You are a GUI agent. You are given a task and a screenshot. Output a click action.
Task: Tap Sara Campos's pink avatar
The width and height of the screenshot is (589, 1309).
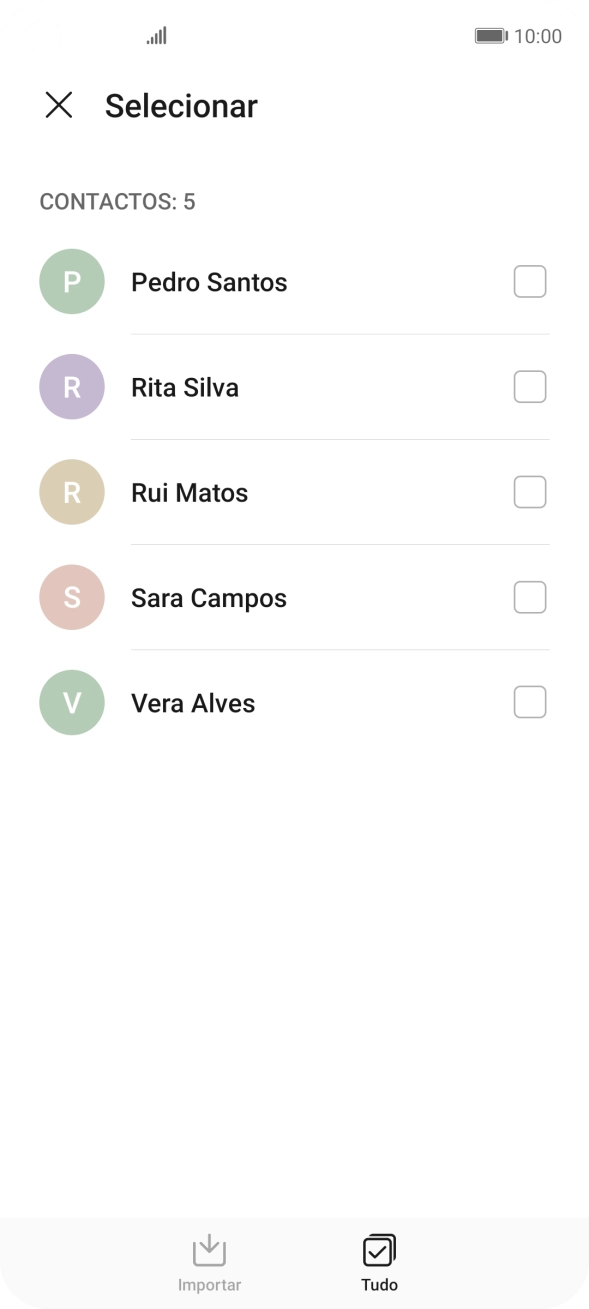pos(71,597)
